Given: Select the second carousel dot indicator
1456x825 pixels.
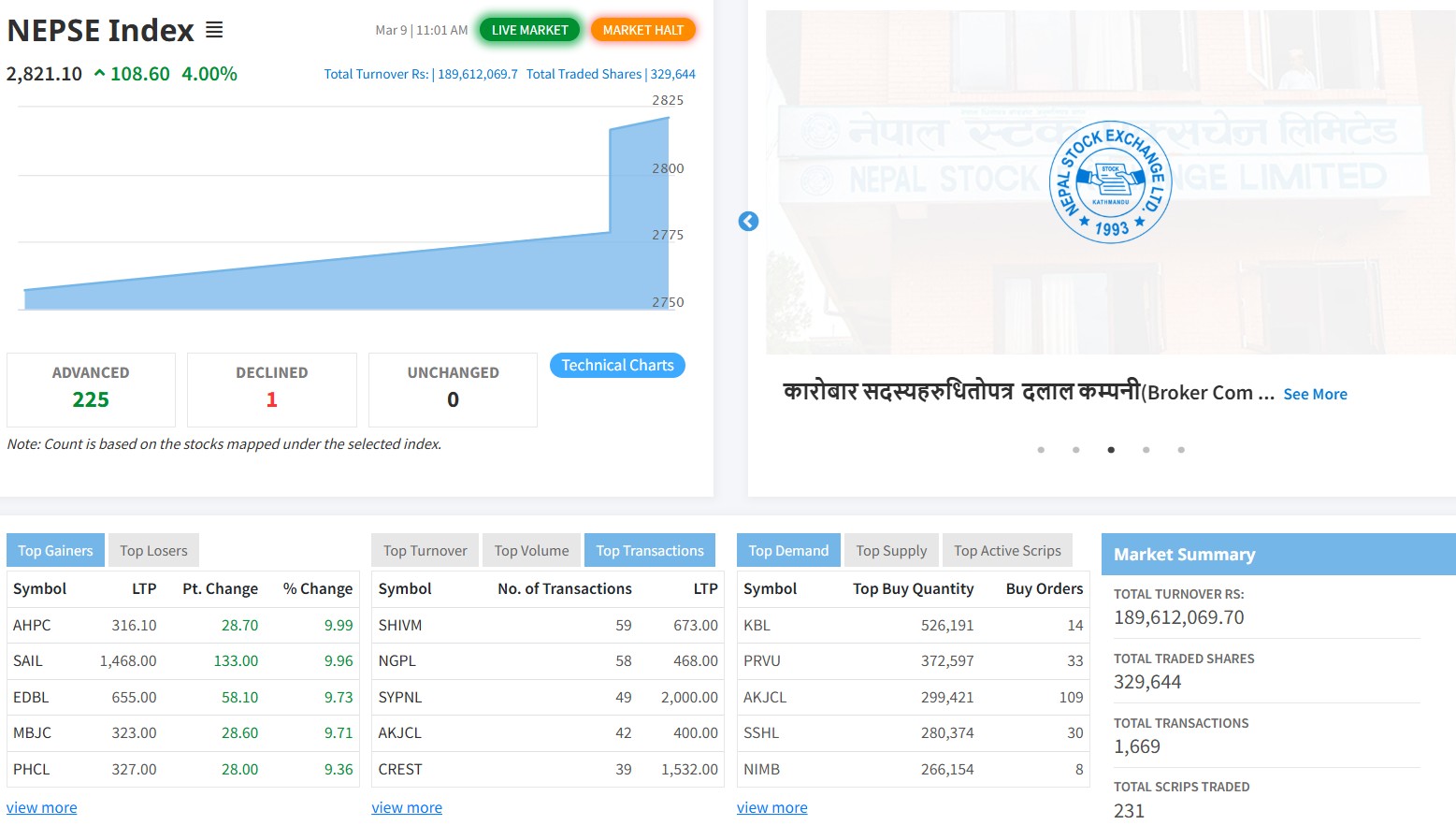Looking at the screenshot, I should click(1075, 450).
